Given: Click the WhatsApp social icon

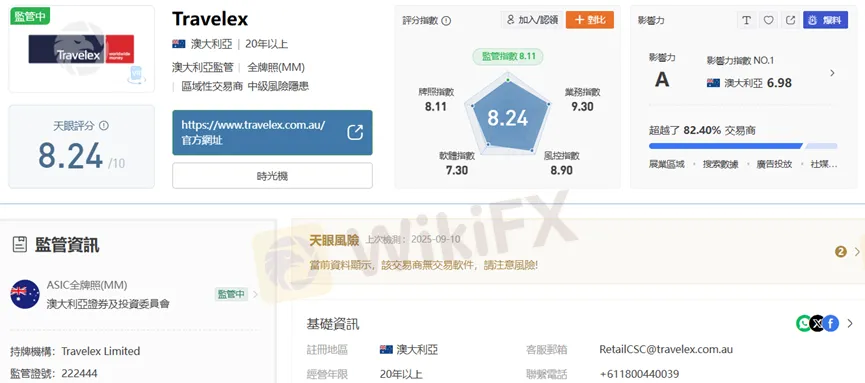Looking at the screenshot, I should (x=804, y=323).
